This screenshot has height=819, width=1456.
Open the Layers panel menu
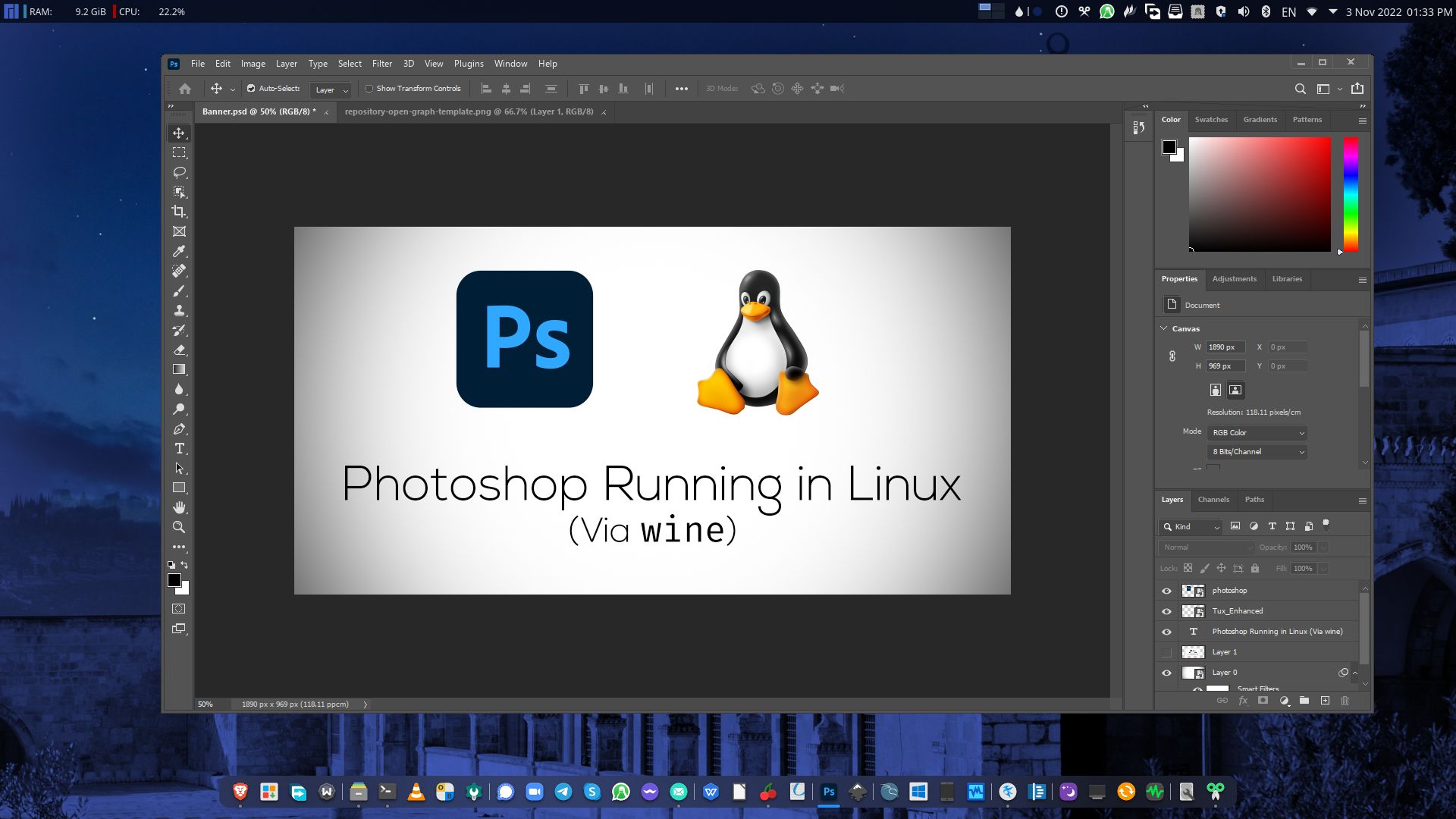pyautogui.click(x=1363, y=500)
